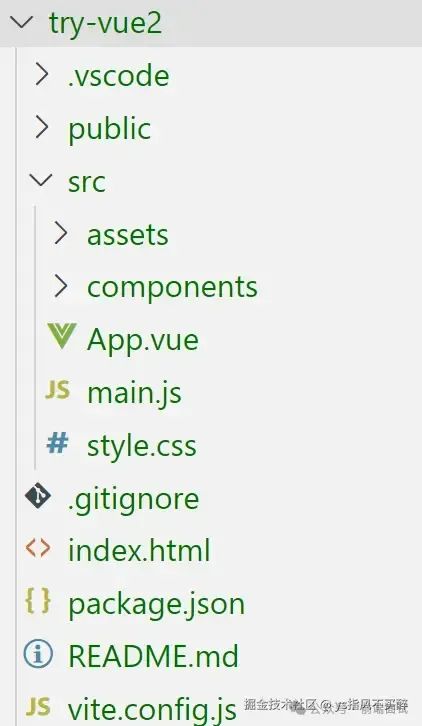This screenshot has width=422, height=726.
Task: Click the JS icon next to vite.config.js
Action: tap(38, 707)
